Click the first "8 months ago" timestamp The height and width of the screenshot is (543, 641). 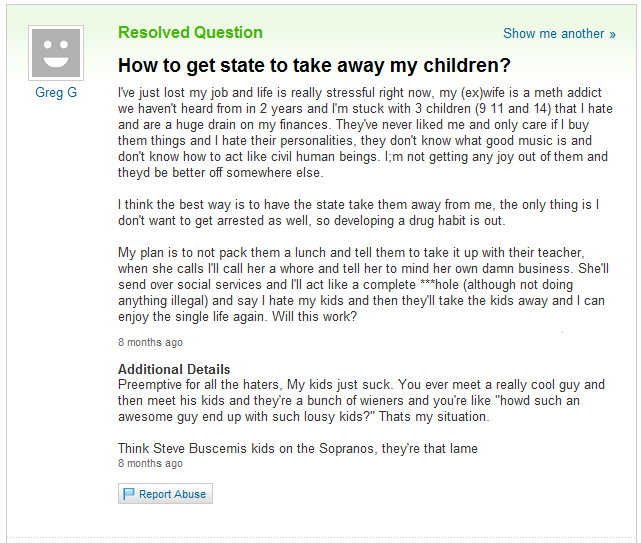coord(150,343)
